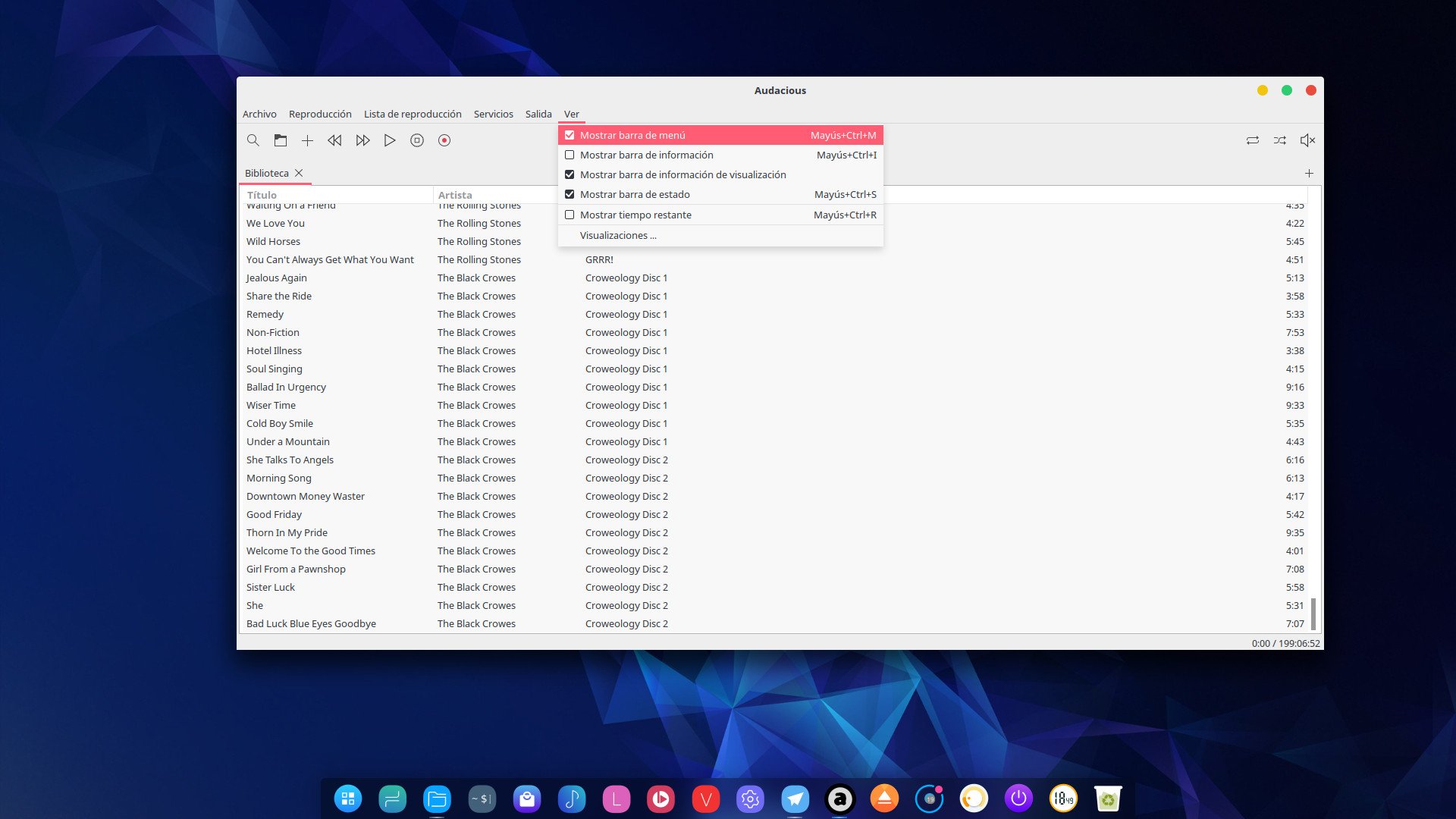Open the app store bag icon in dock

pyautogui.click(x=526, y=799)
